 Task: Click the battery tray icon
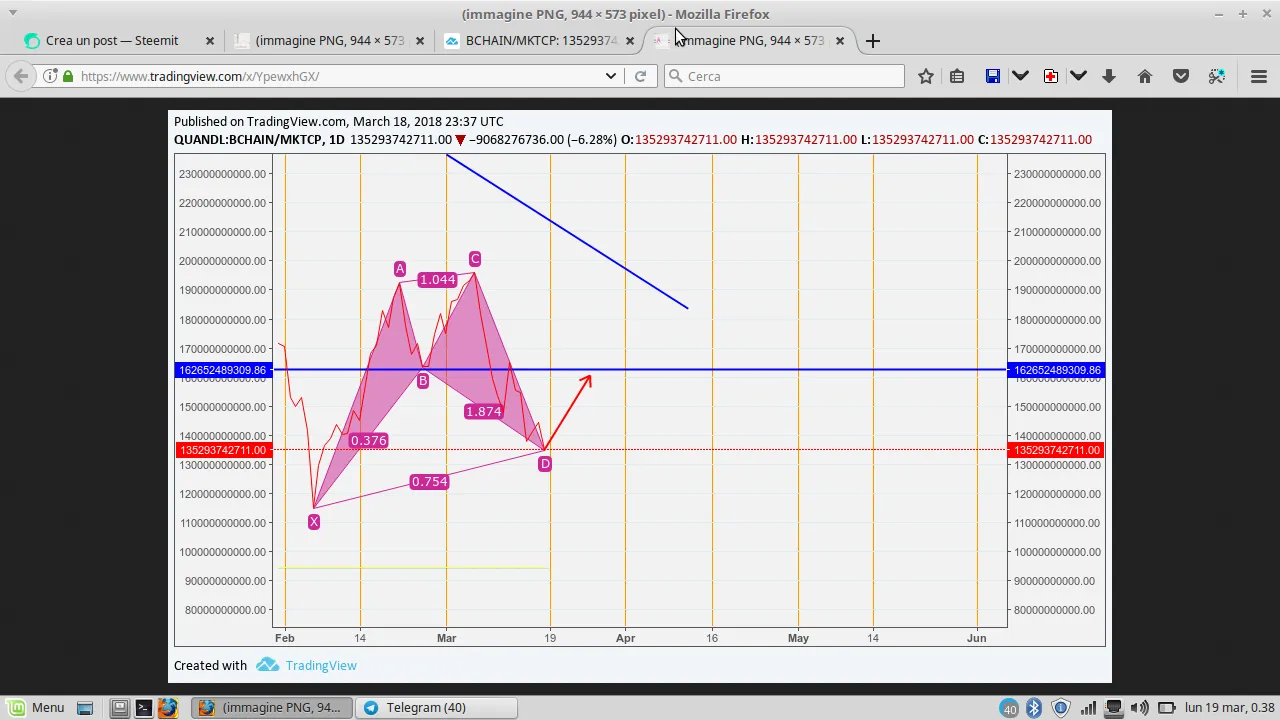(1165, 708)
